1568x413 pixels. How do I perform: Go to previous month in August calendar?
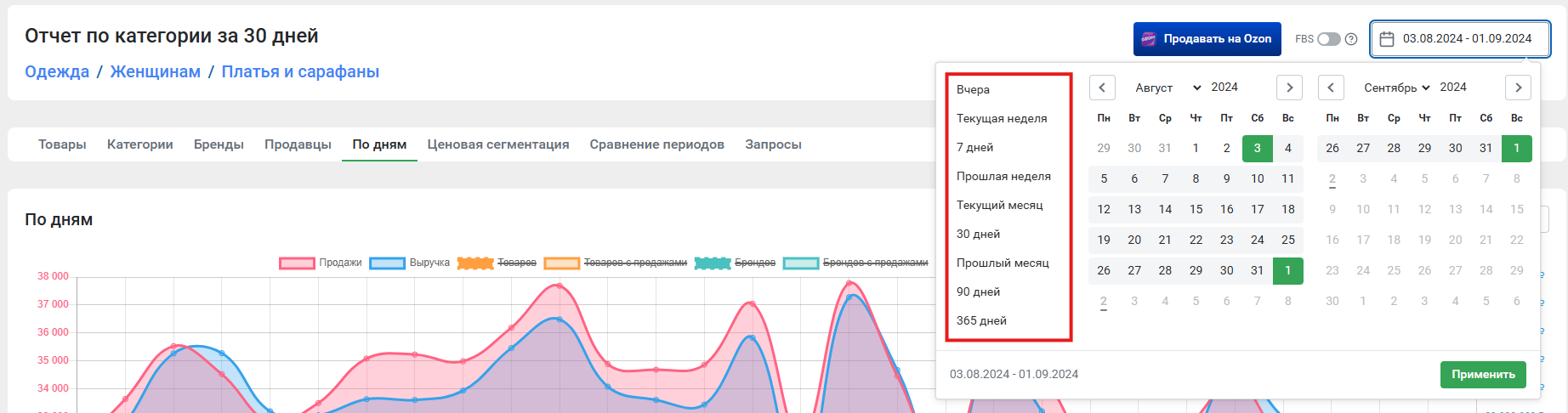point(1102,88)
